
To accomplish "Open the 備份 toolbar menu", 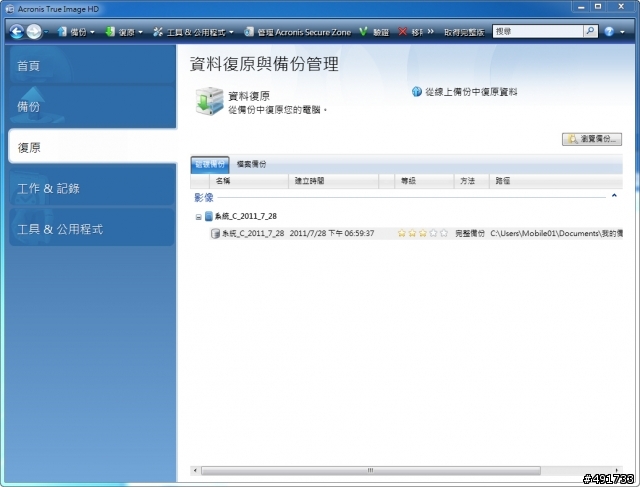I will 76,32.
